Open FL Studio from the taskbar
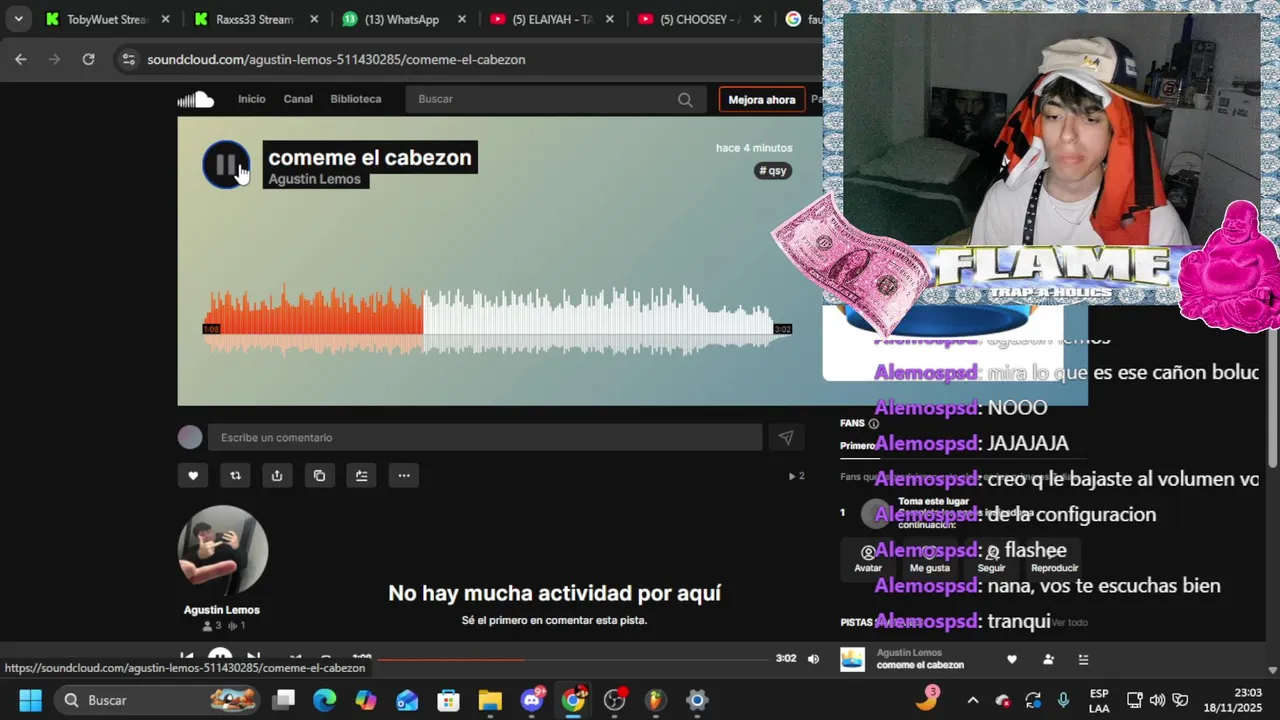The width and height of the screenshot is (1280, 720). [656, 700]
